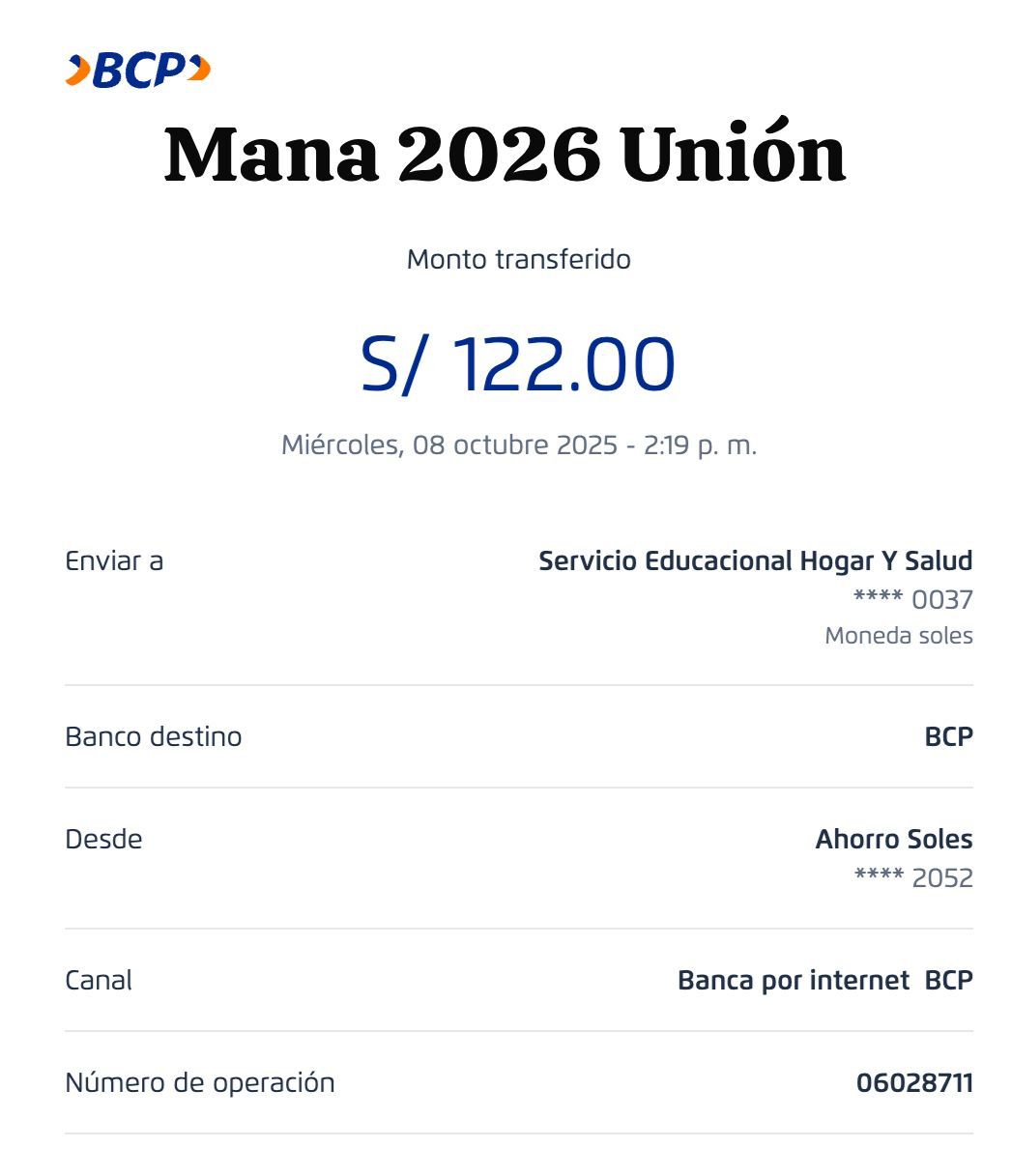1011x1176 pixels.
Task: Click the S/ 122.00 transferred amount
Action: pos(518,364)
